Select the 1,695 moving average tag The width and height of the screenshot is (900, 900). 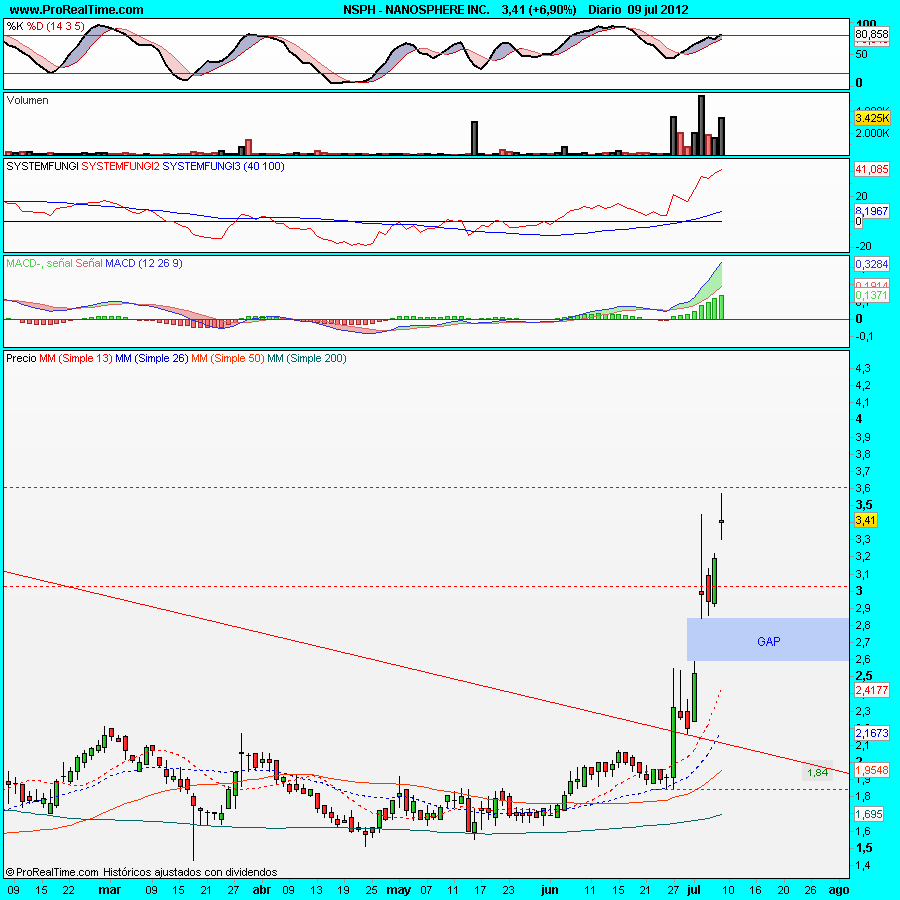869,814
